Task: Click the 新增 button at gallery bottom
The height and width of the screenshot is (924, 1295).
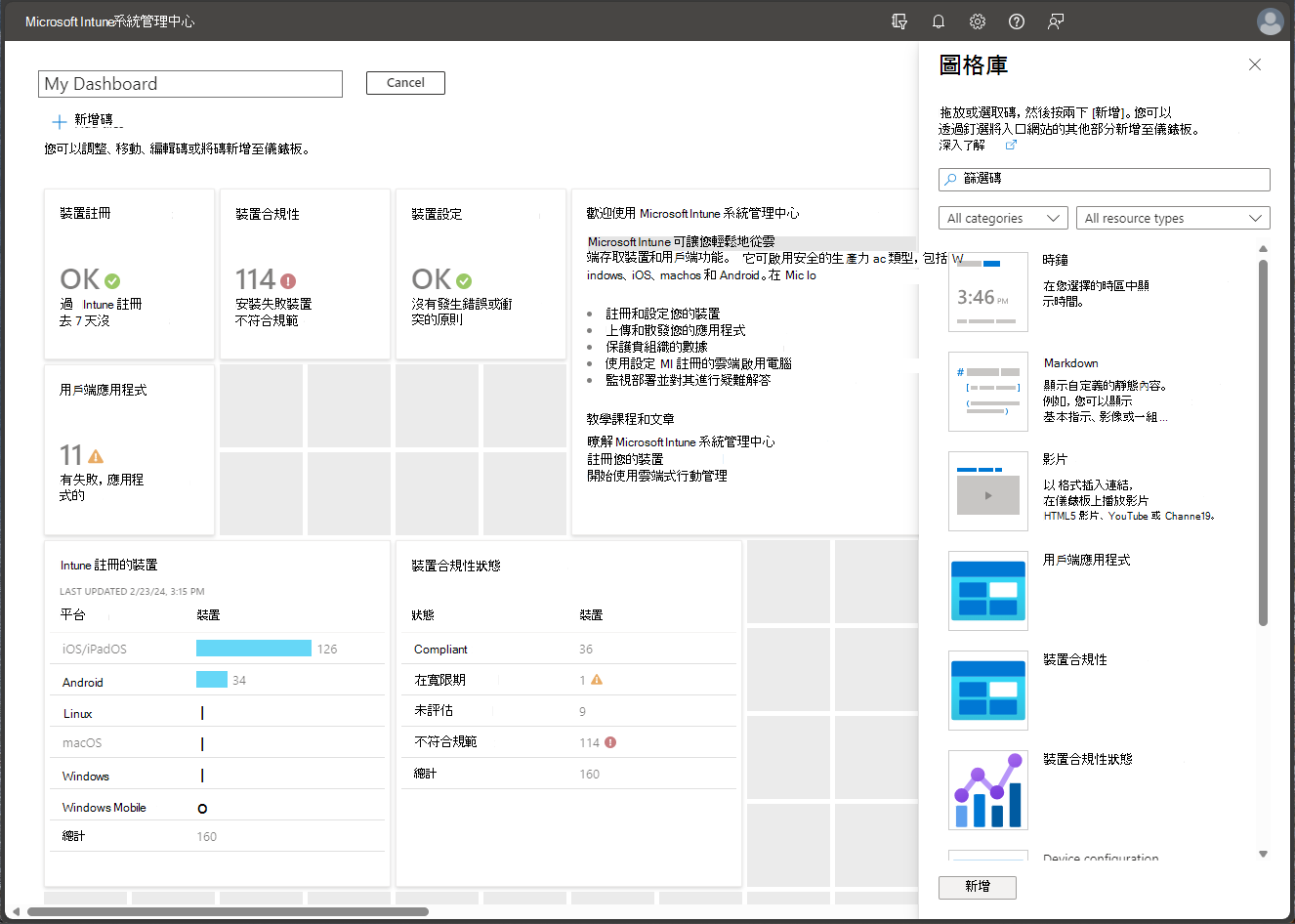Action: [978, 887]
